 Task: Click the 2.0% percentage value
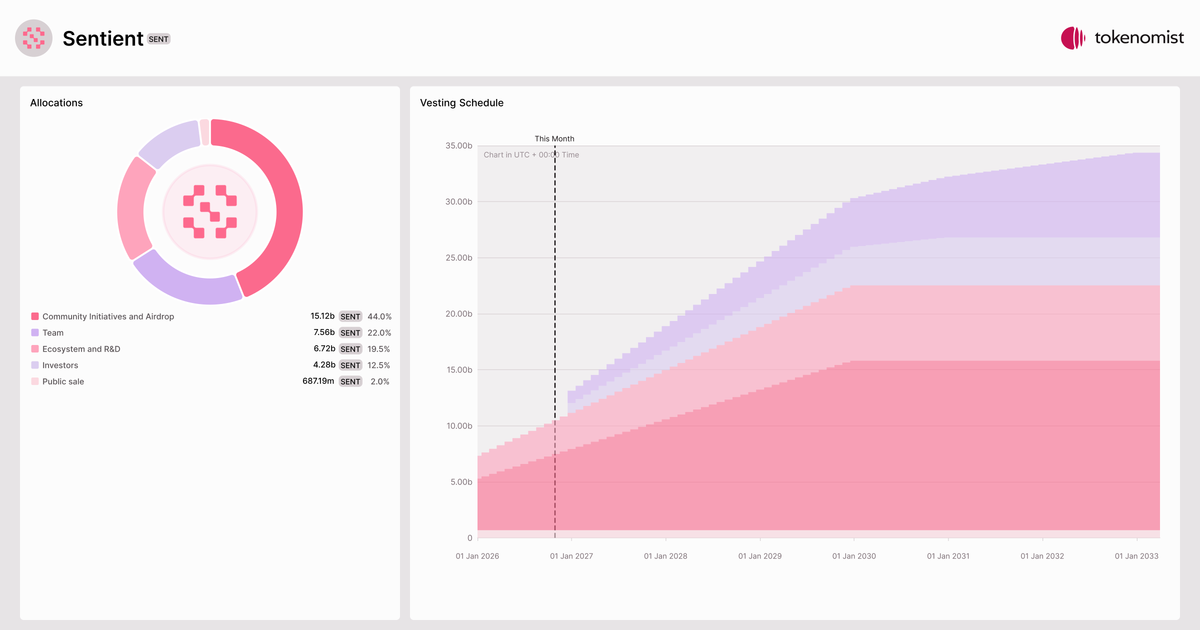pos(381,381)
